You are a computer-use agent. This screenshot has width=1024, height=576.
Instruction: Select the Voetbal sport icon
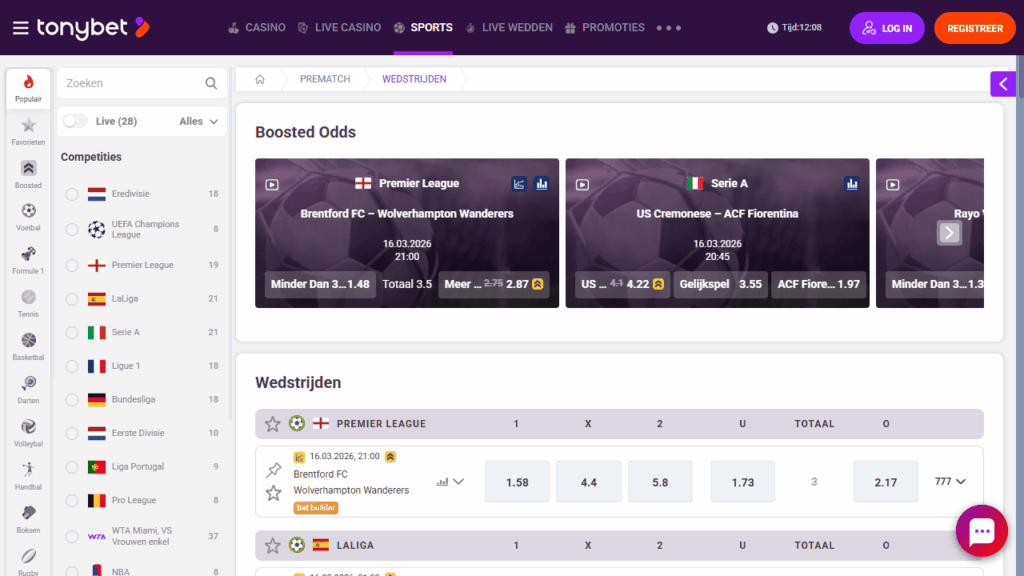click(x=28, y=215)
